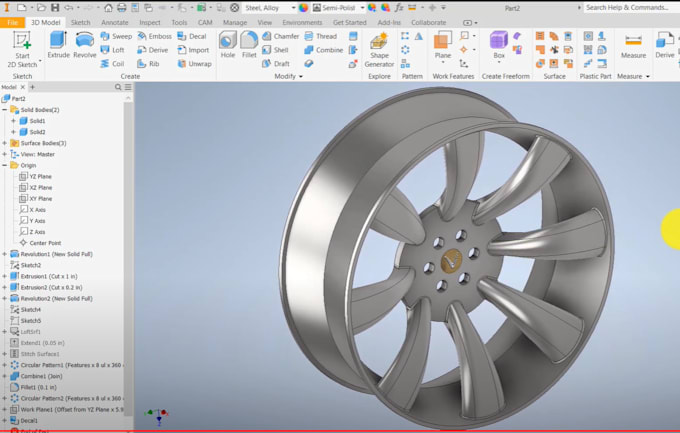
Task: Add a new browser panel tab
Action: [33, 87]
